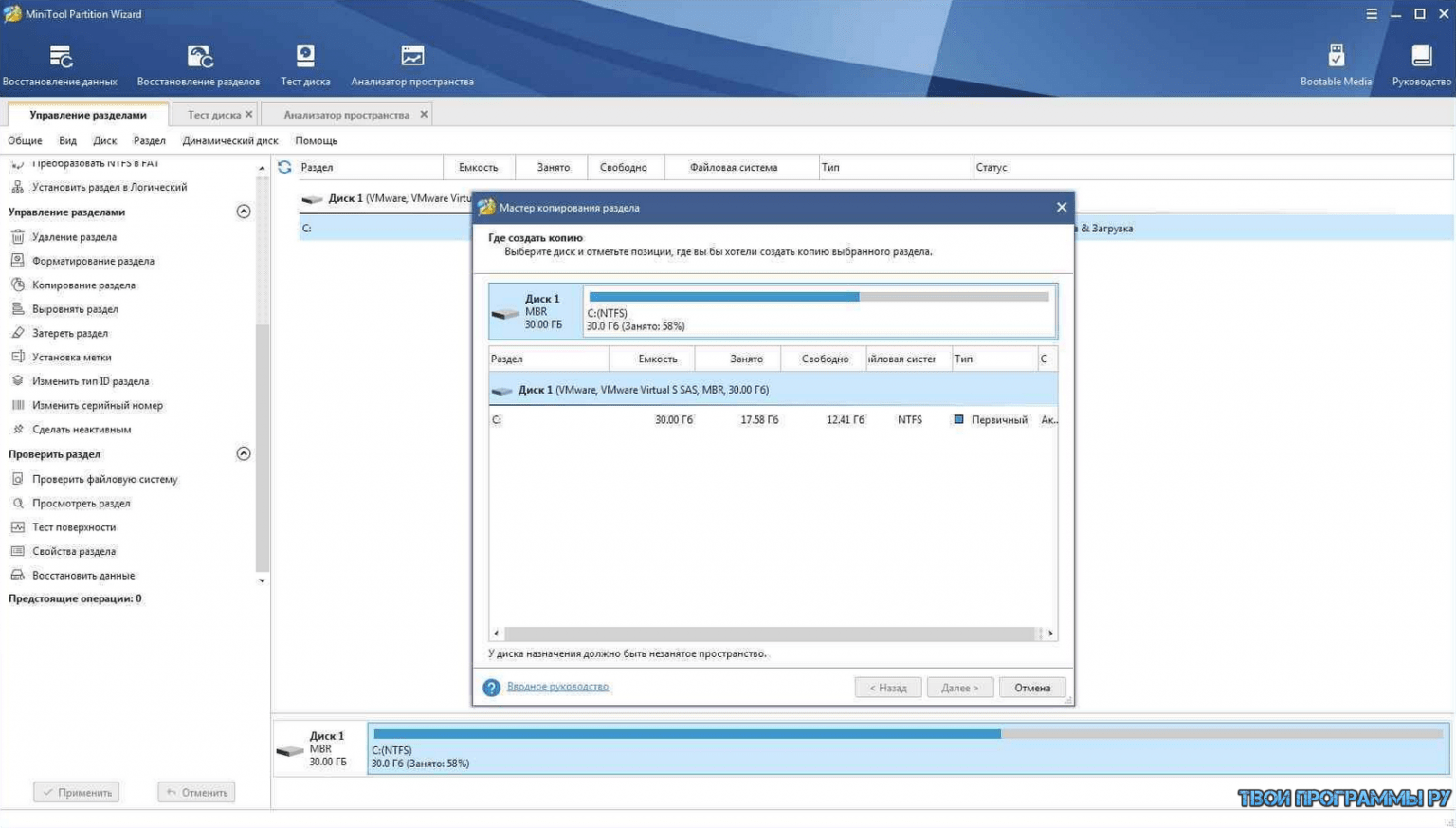The width and height of the screenshot is (1456, 828).
Task: Click the Просмотреть раздел magnifier icon
Action: tap(18, 503)
